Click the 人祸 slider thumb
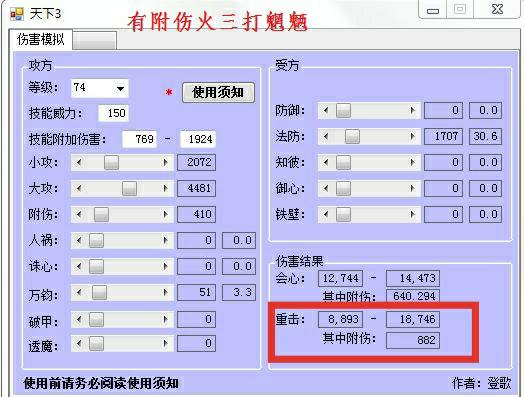This screenshot has width=524, height=397. (96, 240)
